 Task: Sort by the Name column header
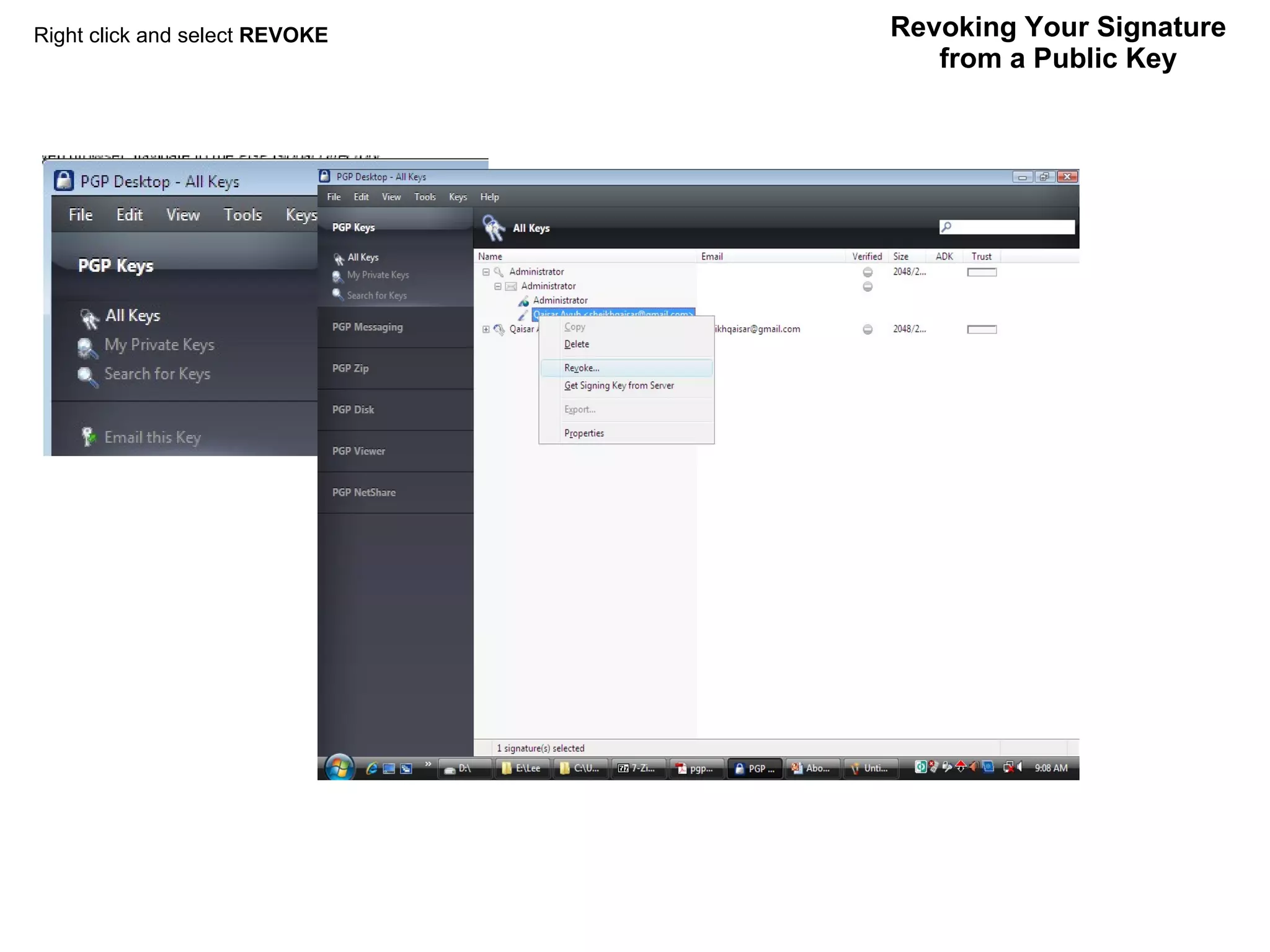[585, 257]
